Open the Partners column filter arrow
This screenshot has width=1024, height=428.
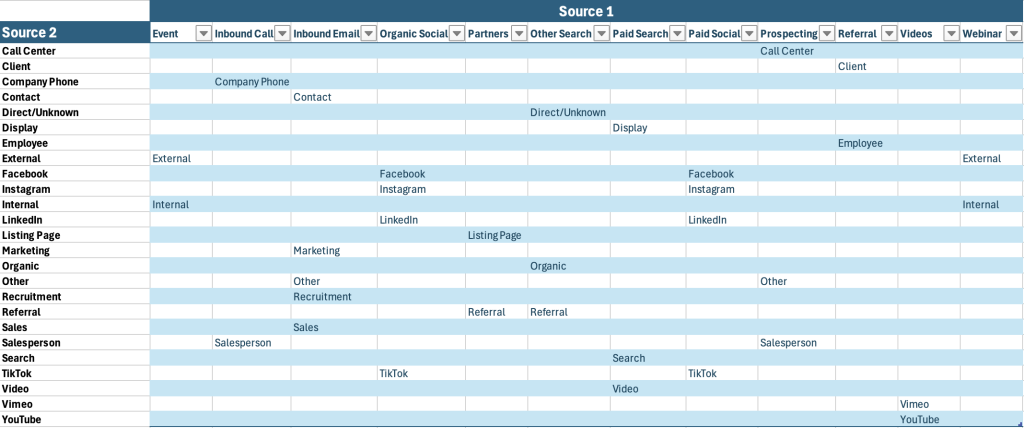[x=519, y=33]
